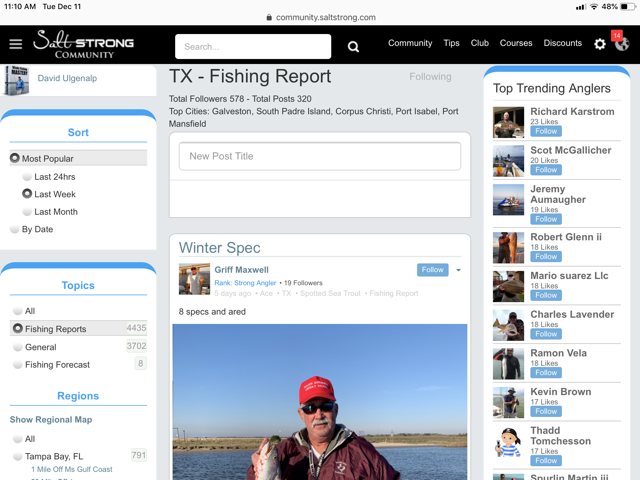This screenshot has height=480, width=640.
Task: Follow Kevin Brown
Action: [546, 411]
